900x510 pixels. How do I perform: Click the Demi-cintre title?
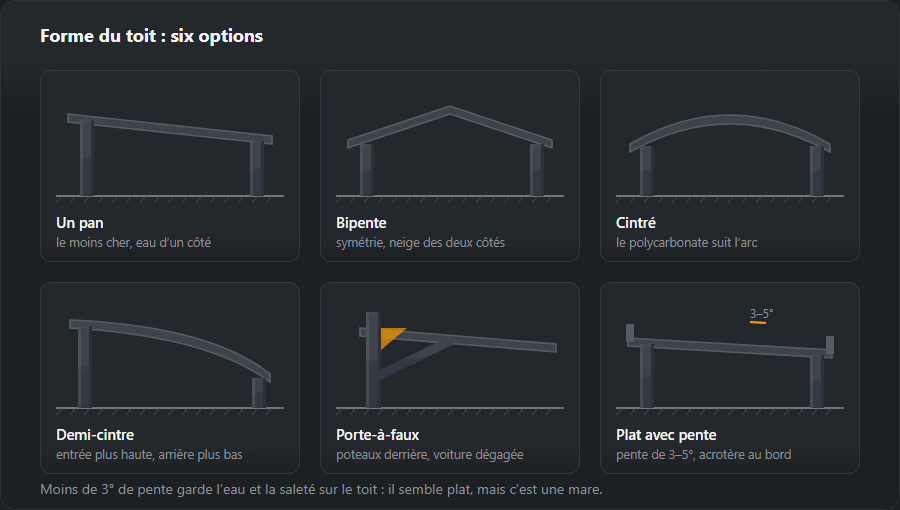click(x=95, y=435)
